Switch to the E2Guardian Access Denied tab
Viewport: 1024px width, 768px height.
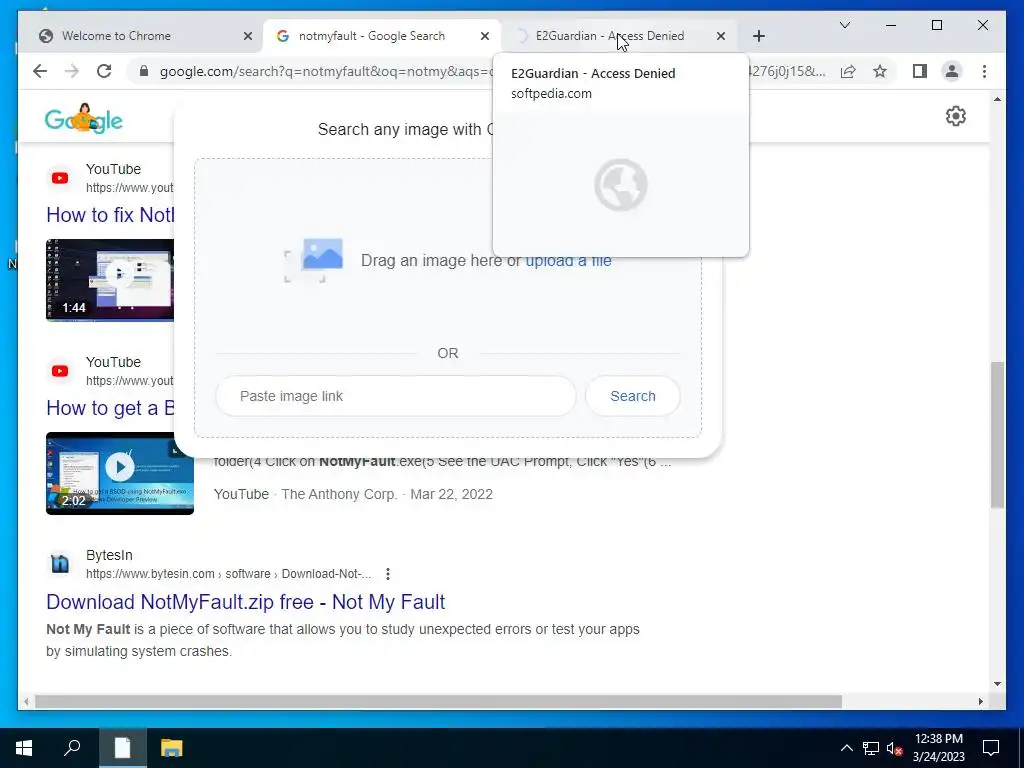[x=618, y=36]
